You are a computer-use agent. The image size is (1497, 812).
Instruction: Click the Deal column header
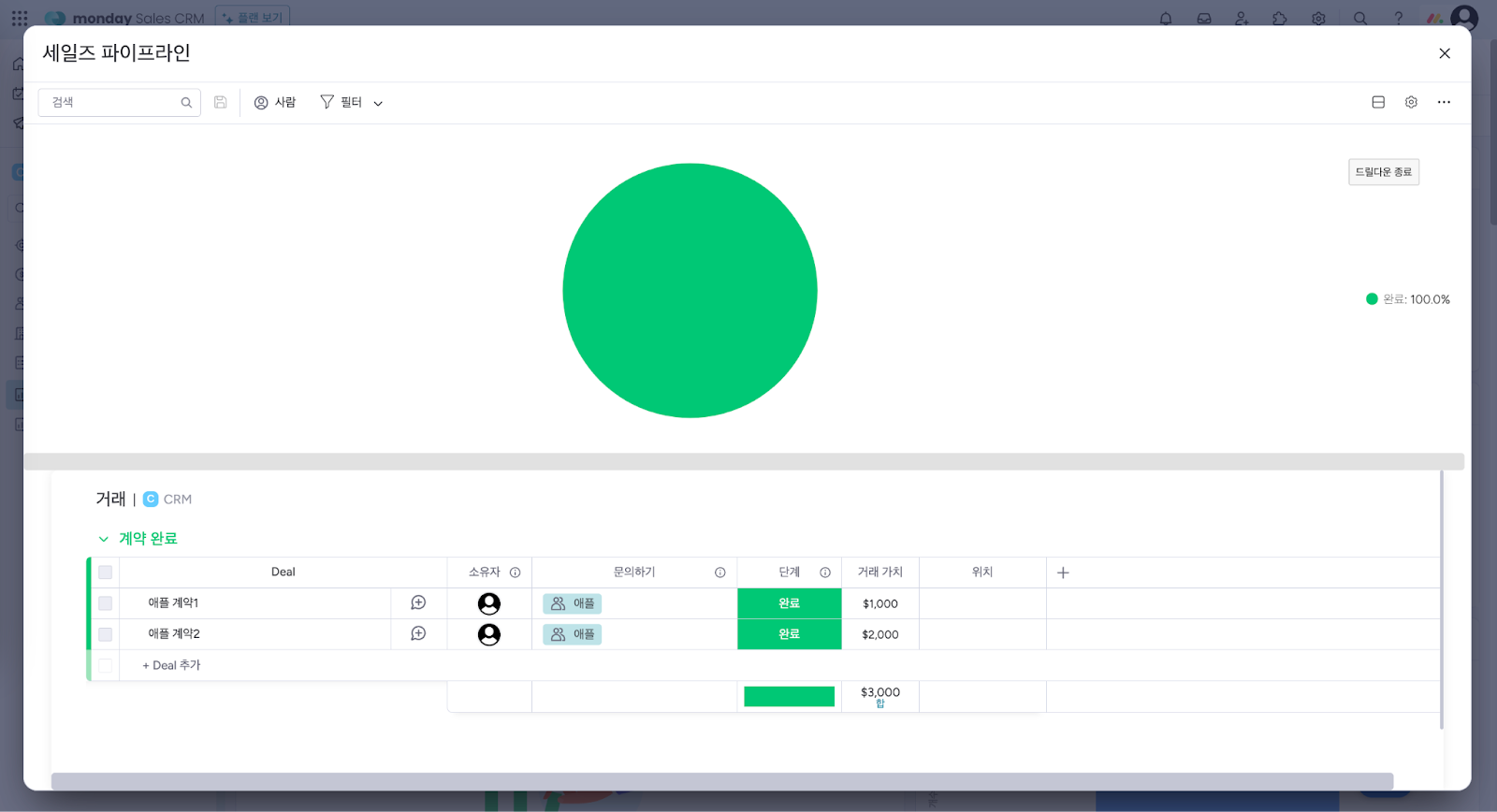coord(283,573)
